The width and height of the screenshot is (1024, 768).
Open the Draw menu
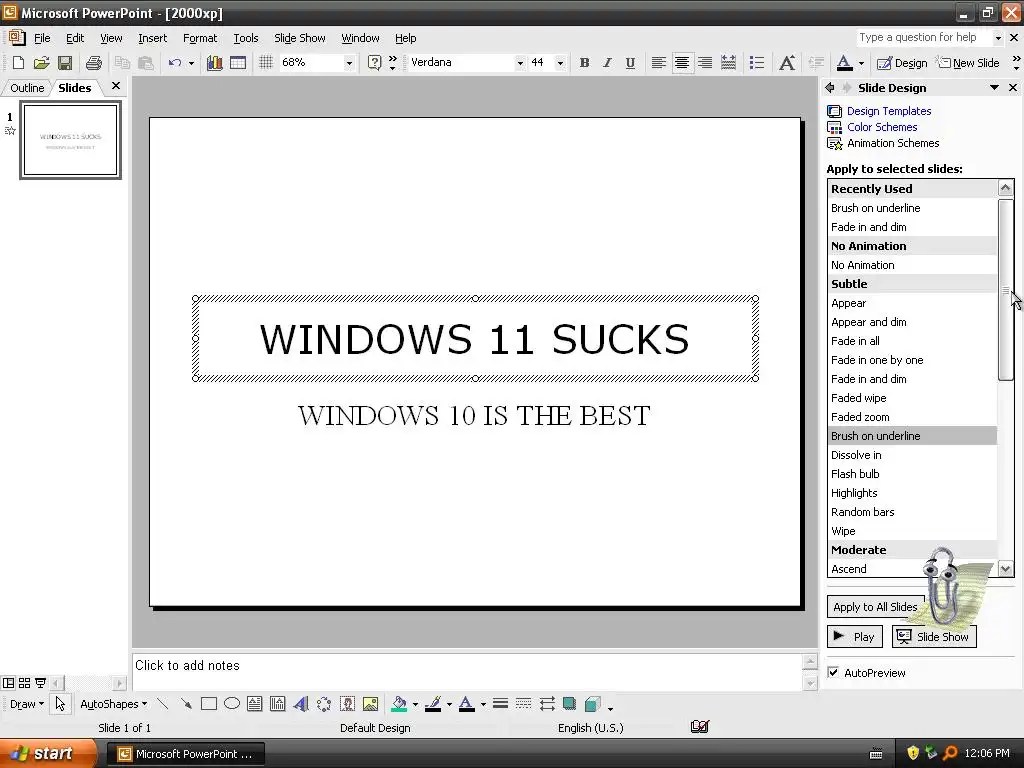[27, 704]
